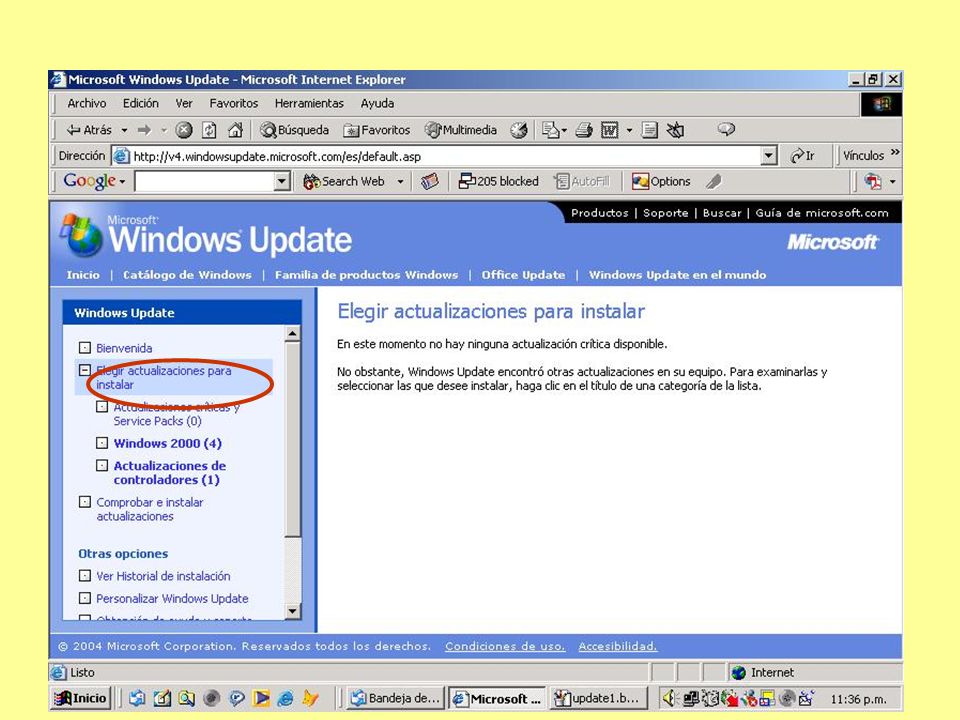Viewport: 960px width, 720px height.
Task: Open the Favoritos toolbar button
Action: pyautogui.click(x=377, y=130)
